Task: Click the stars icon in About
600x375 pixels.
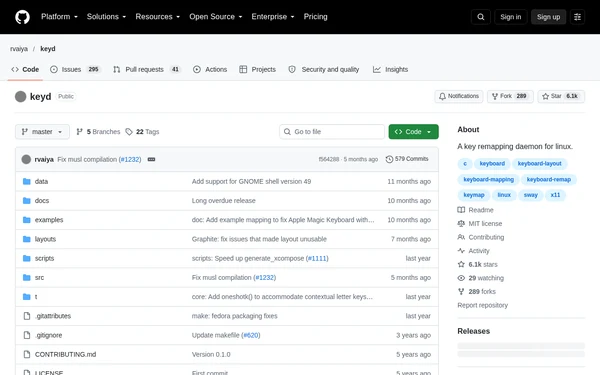Action: 461,264
